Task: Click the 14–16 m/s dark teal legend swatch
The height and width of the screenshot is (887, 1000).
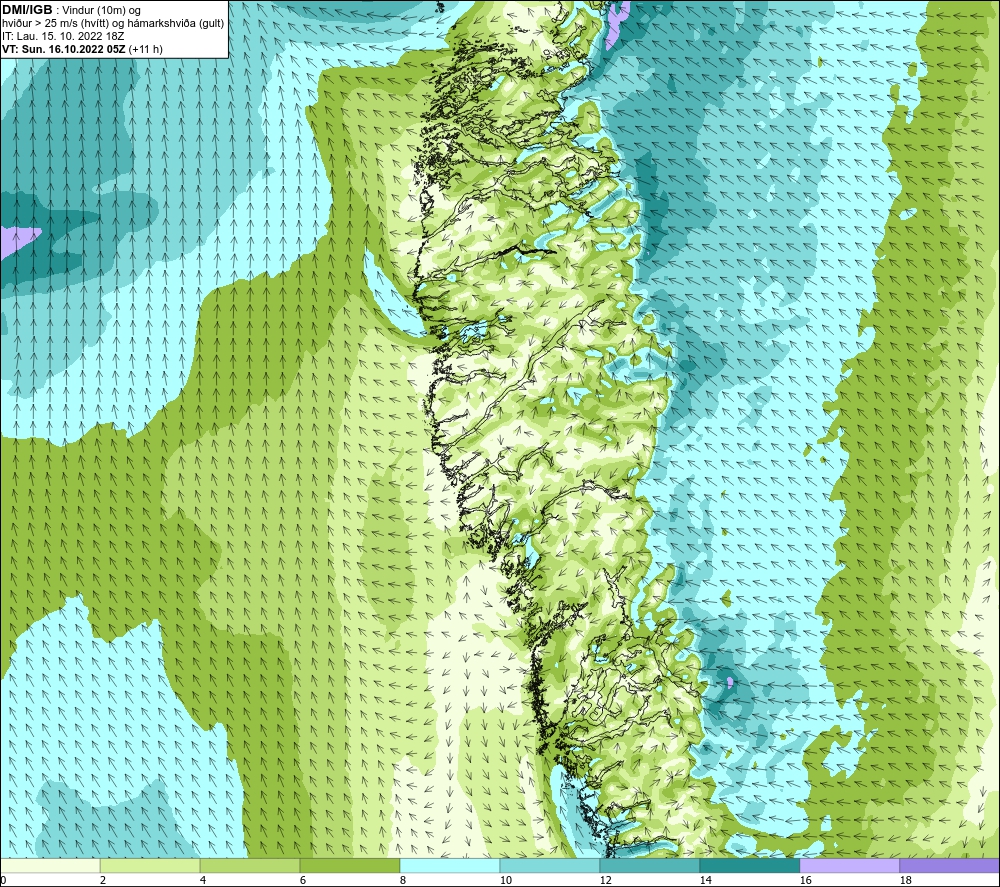Action: pyautogui.click(x=749, y=866)
